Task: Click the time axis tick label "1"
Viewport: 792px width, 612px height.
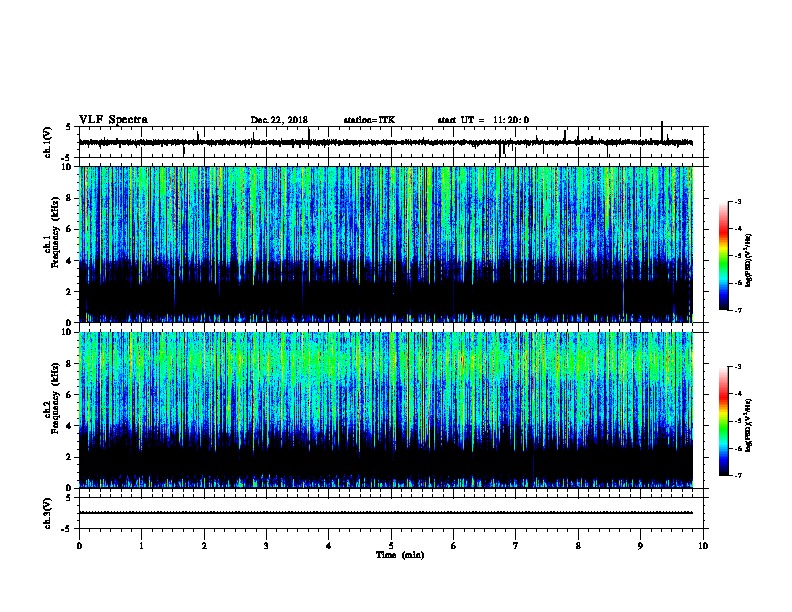Action: (142, 546)
